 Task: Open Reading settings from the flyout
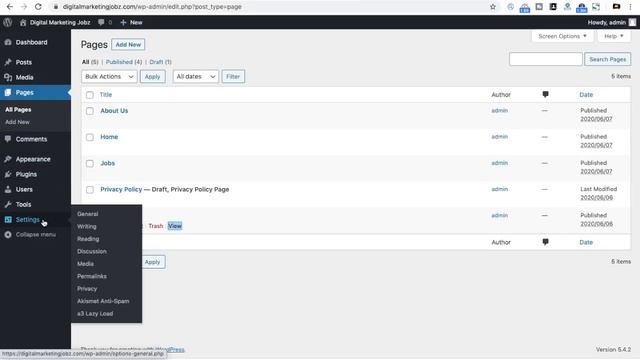pos(88,239)
